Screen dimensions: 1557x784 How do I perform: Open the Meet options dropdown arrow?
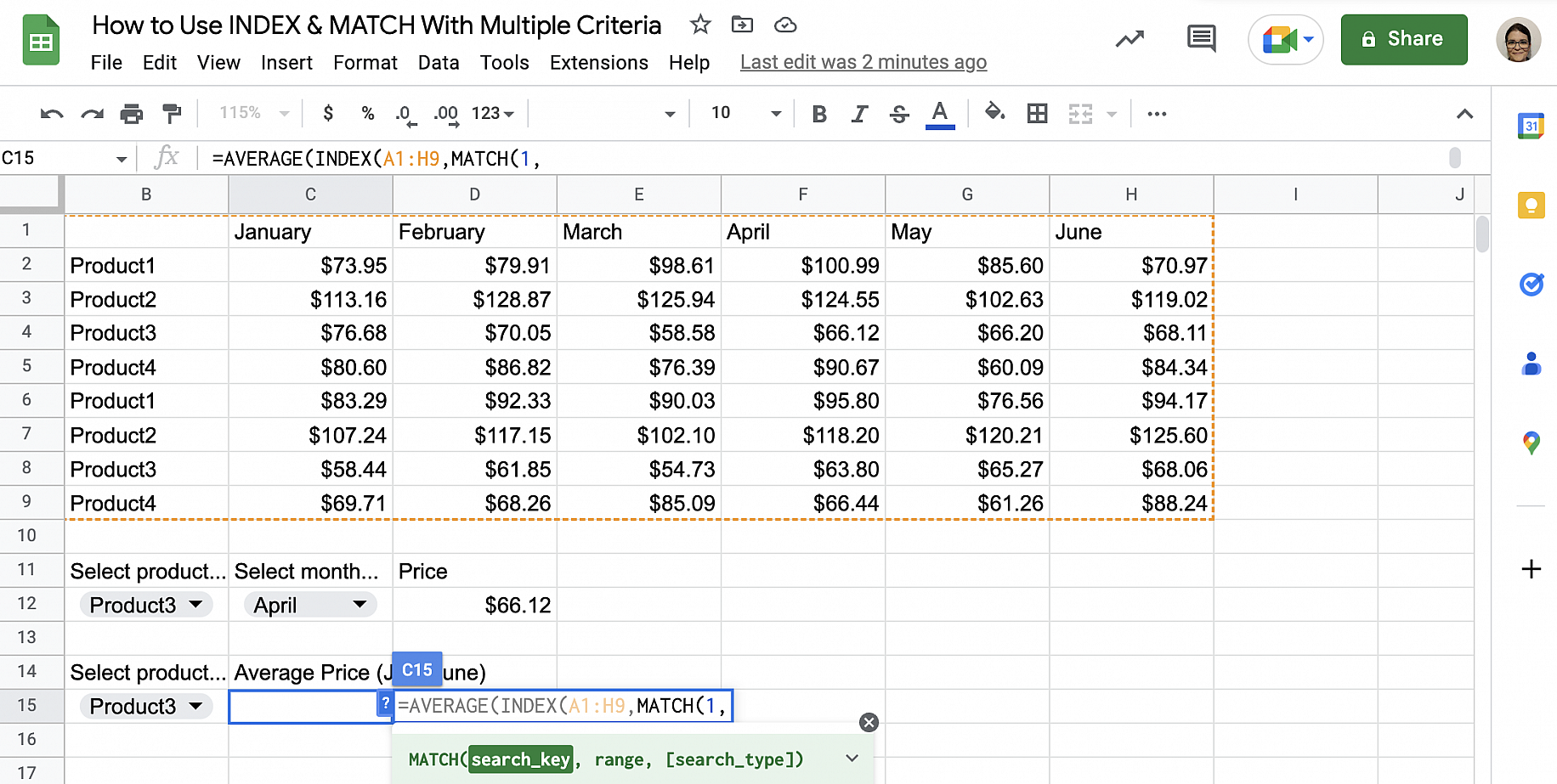click(x=1309, y=40)
